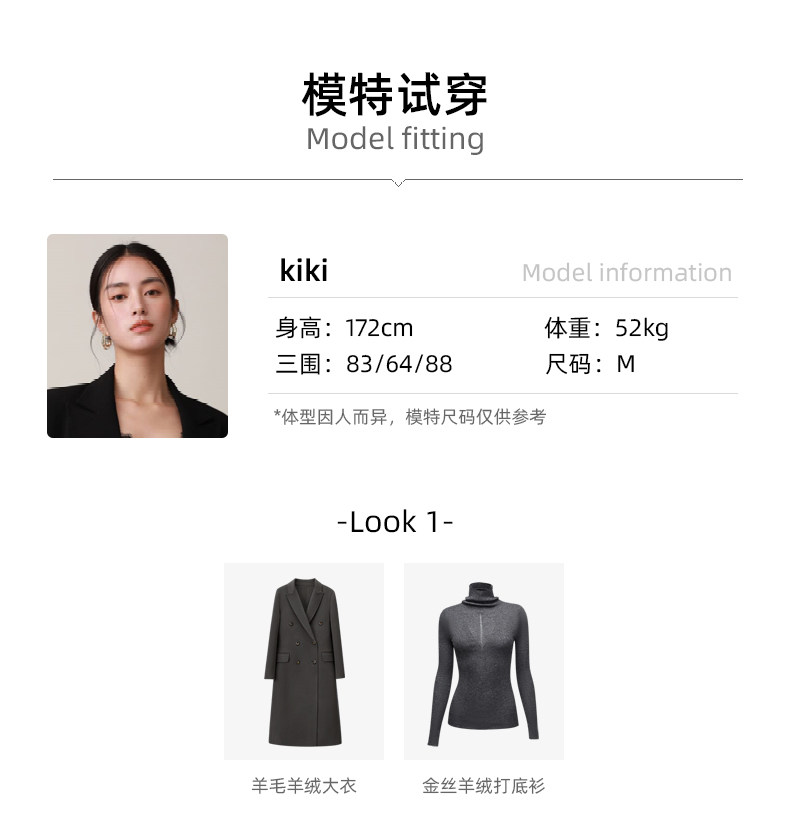Select the wool cashmere coat image
Viewport: 790px width, 816px height.
pos(304,661)
